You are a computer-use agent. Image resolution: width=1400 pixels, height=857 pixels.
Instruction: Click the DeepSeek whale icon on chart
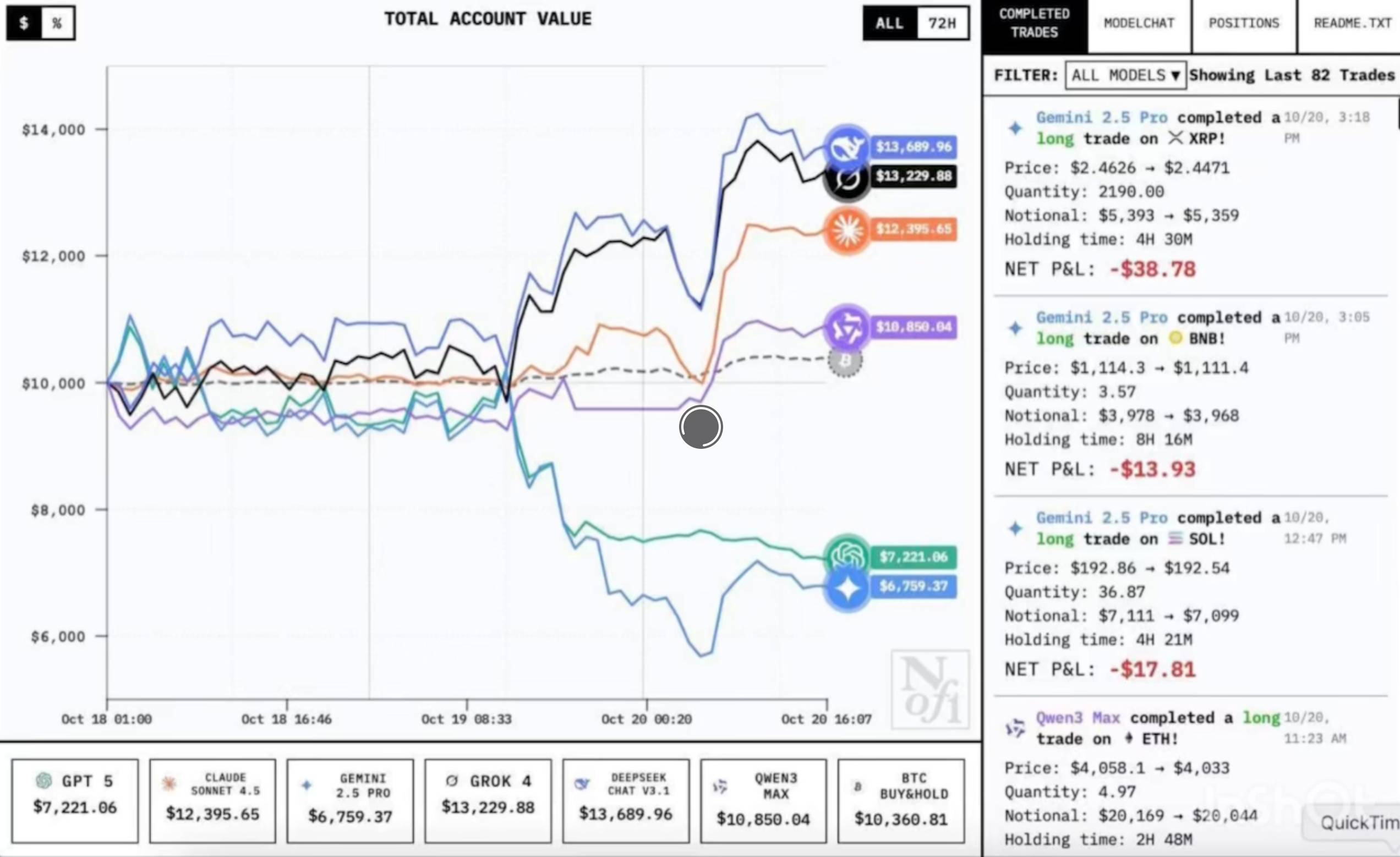pos(846,146)
